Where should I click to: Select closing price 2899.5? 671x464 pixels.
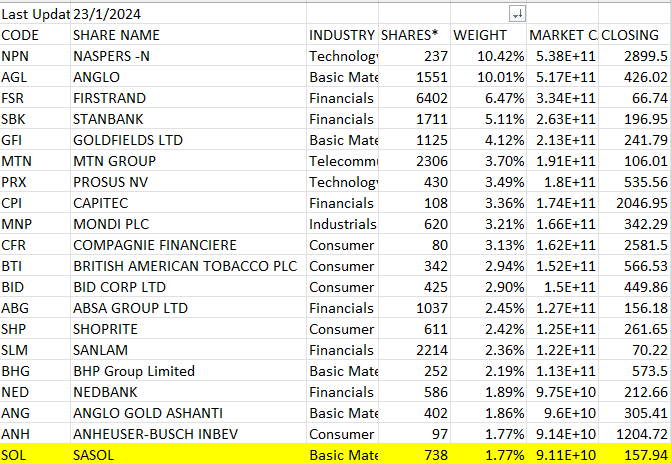(x=635, y=56)
